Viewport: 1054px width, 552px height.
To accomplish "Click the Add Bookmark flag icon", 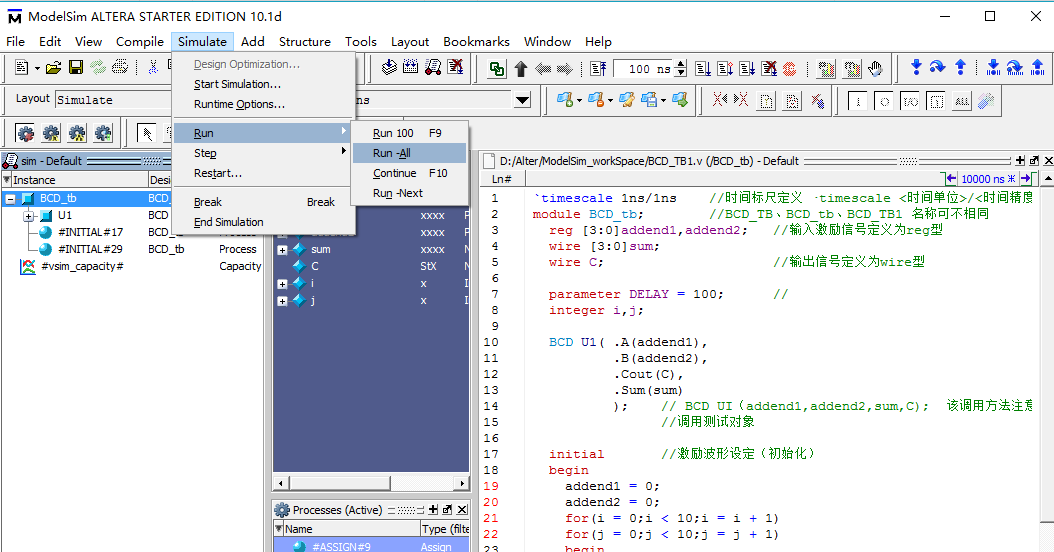I will tap(565, 100).
